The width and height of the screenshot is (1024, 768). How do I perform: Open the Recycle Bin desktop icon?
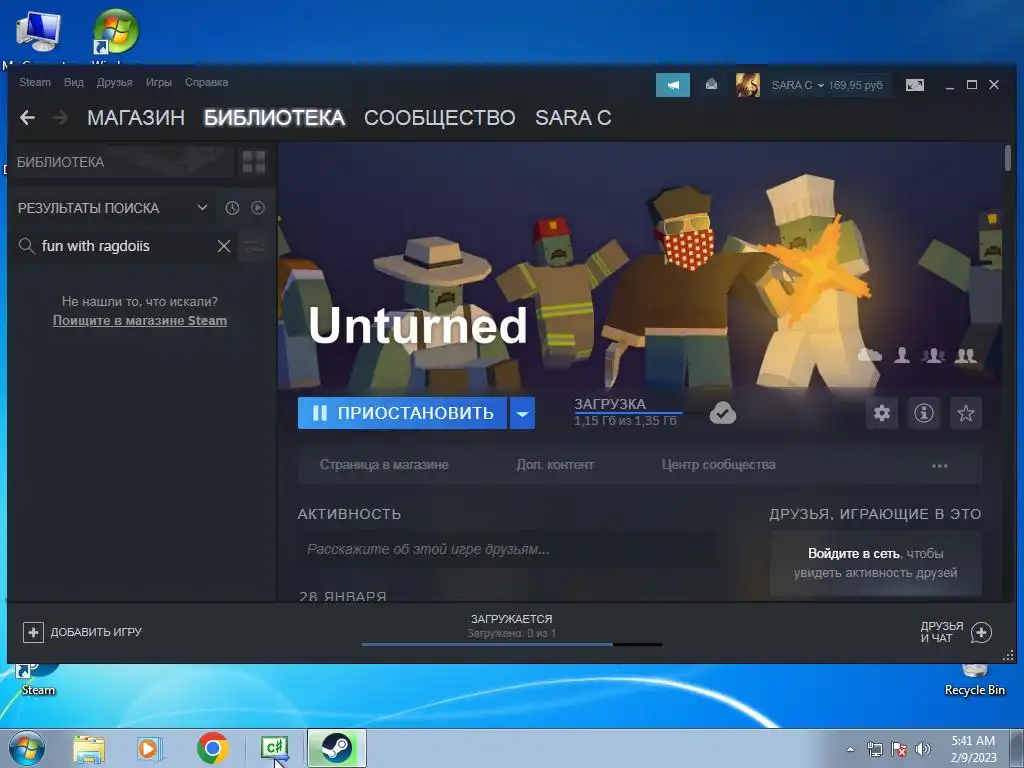(x=974, y=680)
